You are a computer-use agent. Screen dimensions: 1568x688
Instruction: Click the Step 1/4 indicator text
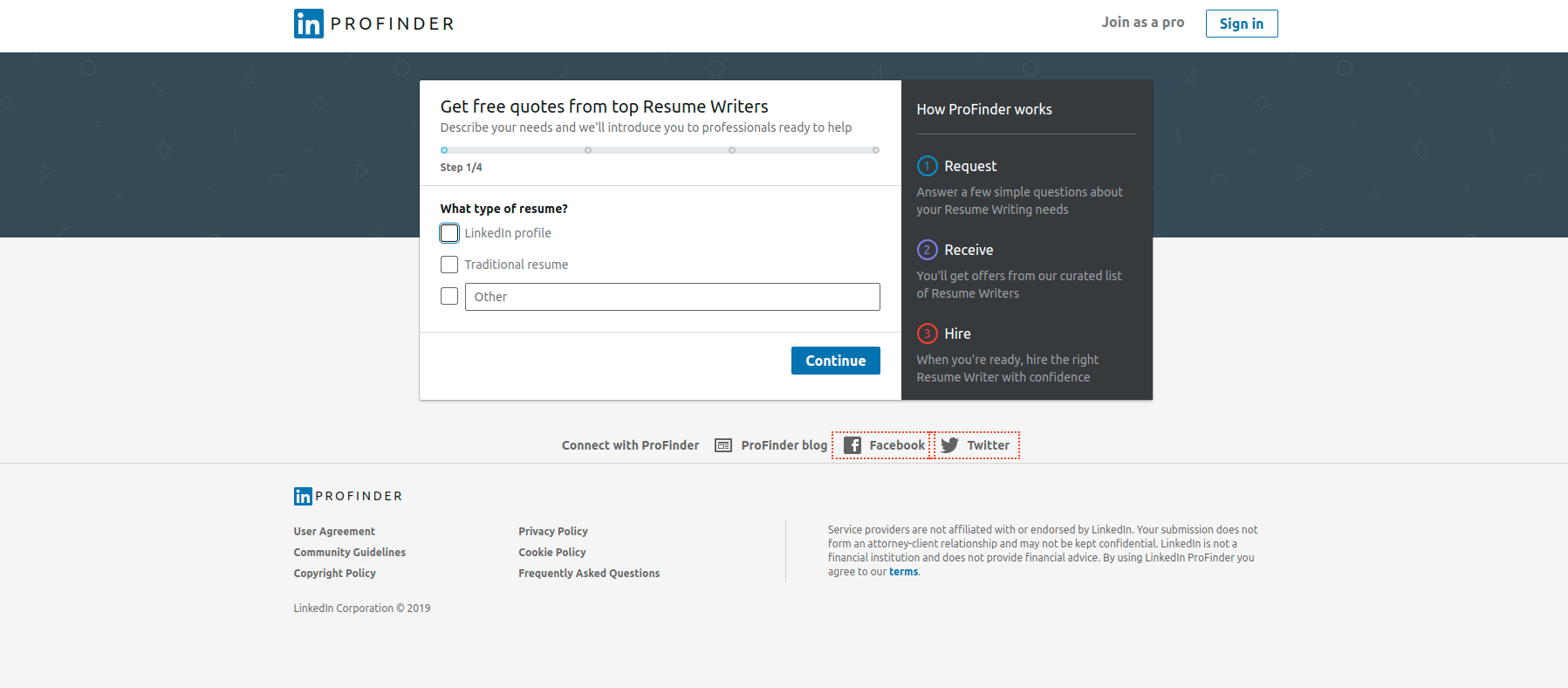click(x=461, y=168)
